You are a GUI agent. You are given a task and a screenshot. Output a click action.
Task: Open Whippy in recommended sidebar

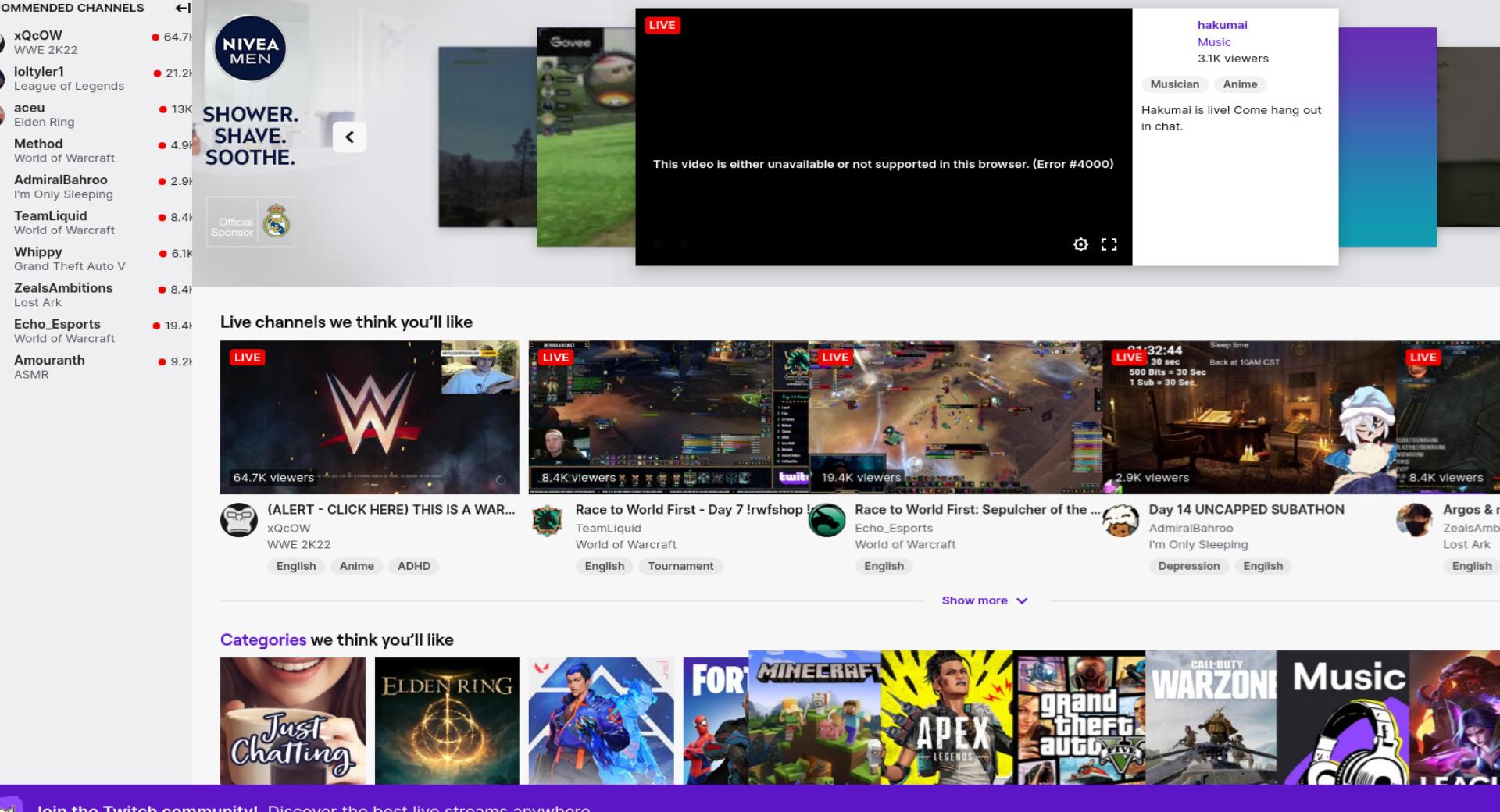[96, 258]
